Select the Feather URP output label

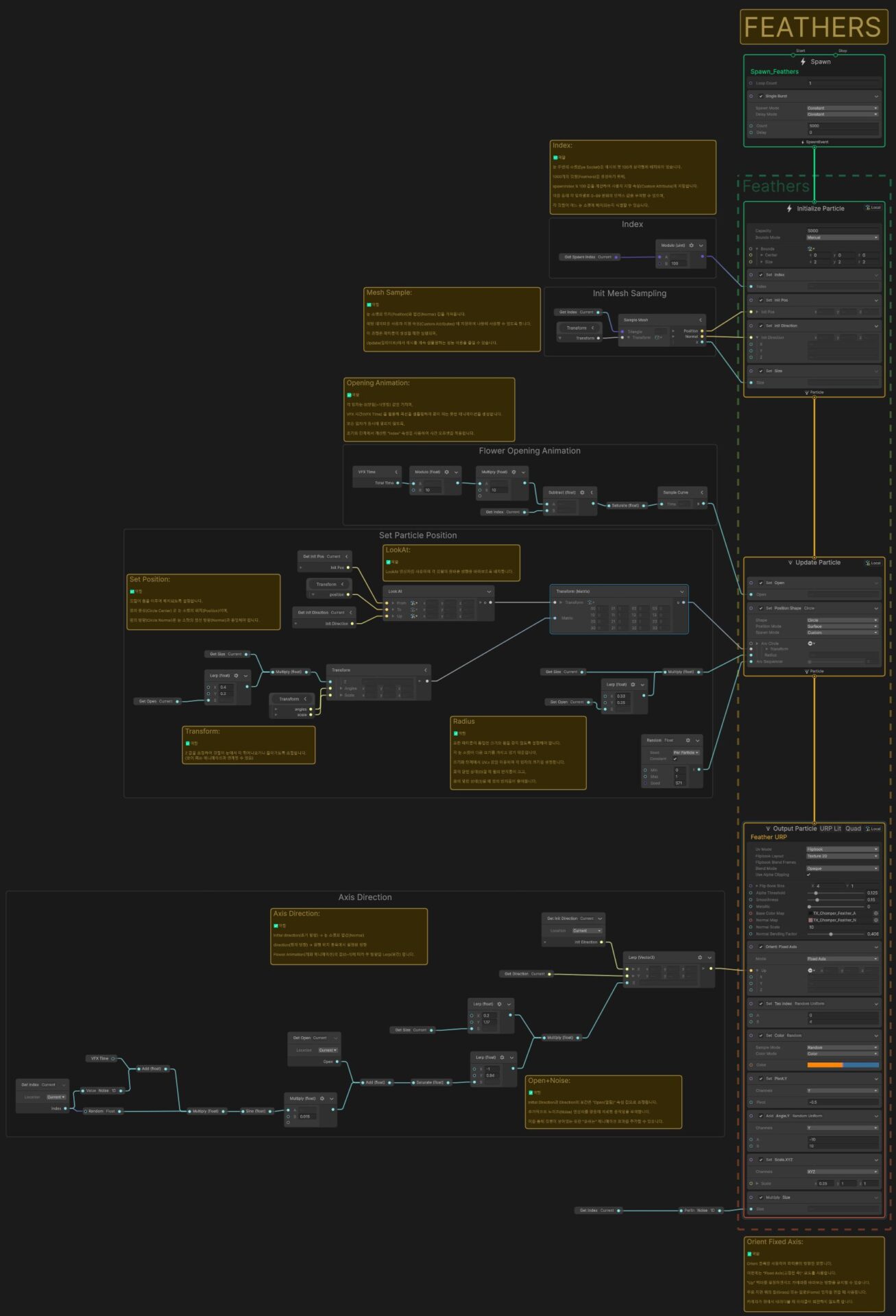pyautogui.click(x=768, y=838)
